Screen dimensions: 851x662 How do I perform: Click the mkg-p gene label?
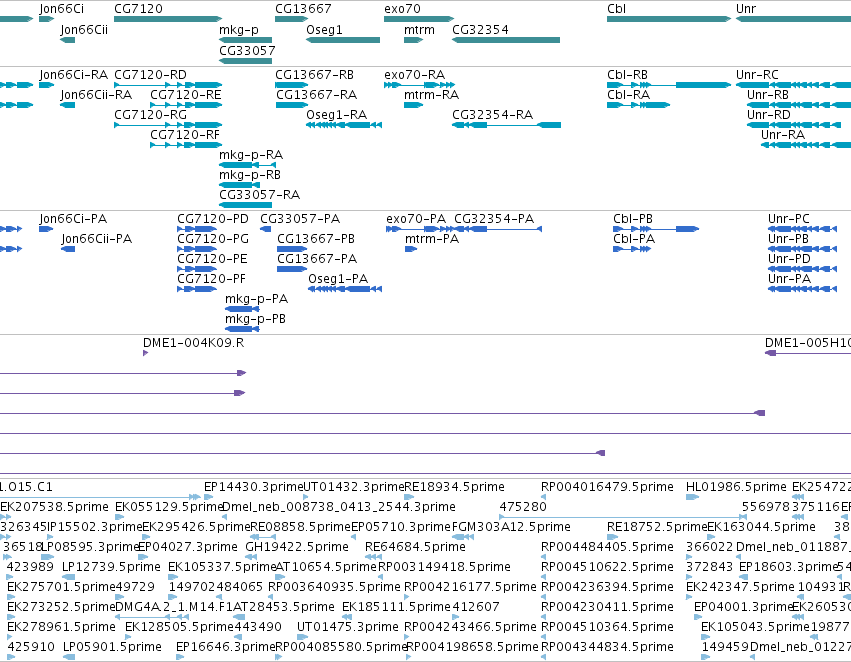tap(239, 30)
